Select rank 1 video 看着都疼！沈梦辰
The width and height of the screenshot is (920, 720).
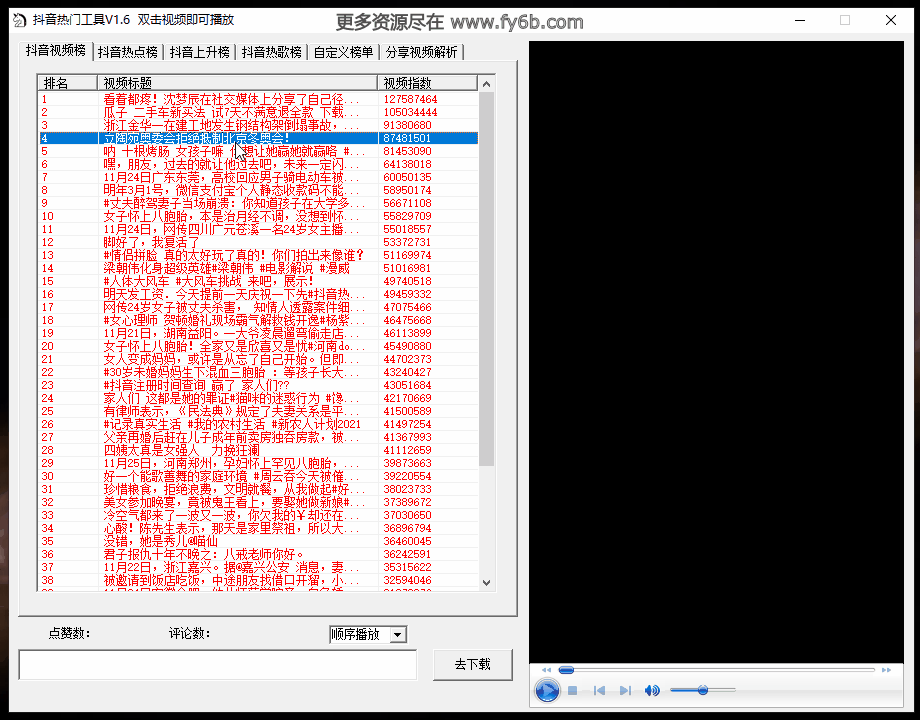(x=259, y=99)
